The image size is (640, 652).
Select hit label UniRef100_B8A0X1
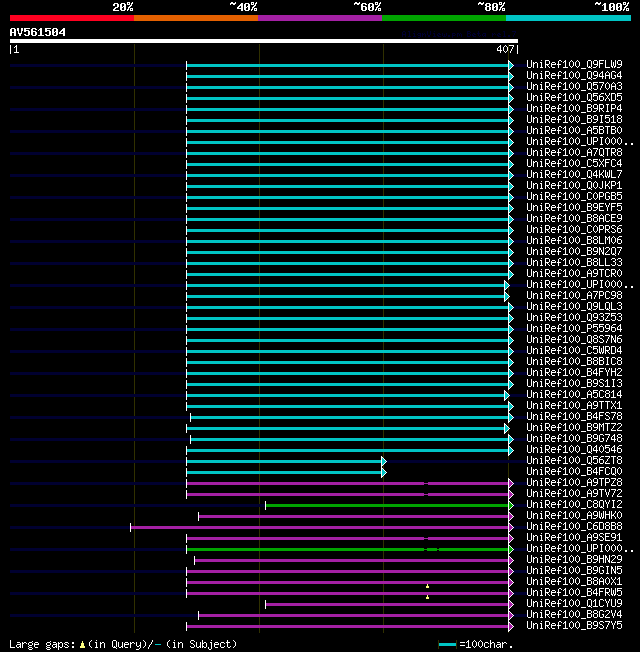tap(574, 582)
